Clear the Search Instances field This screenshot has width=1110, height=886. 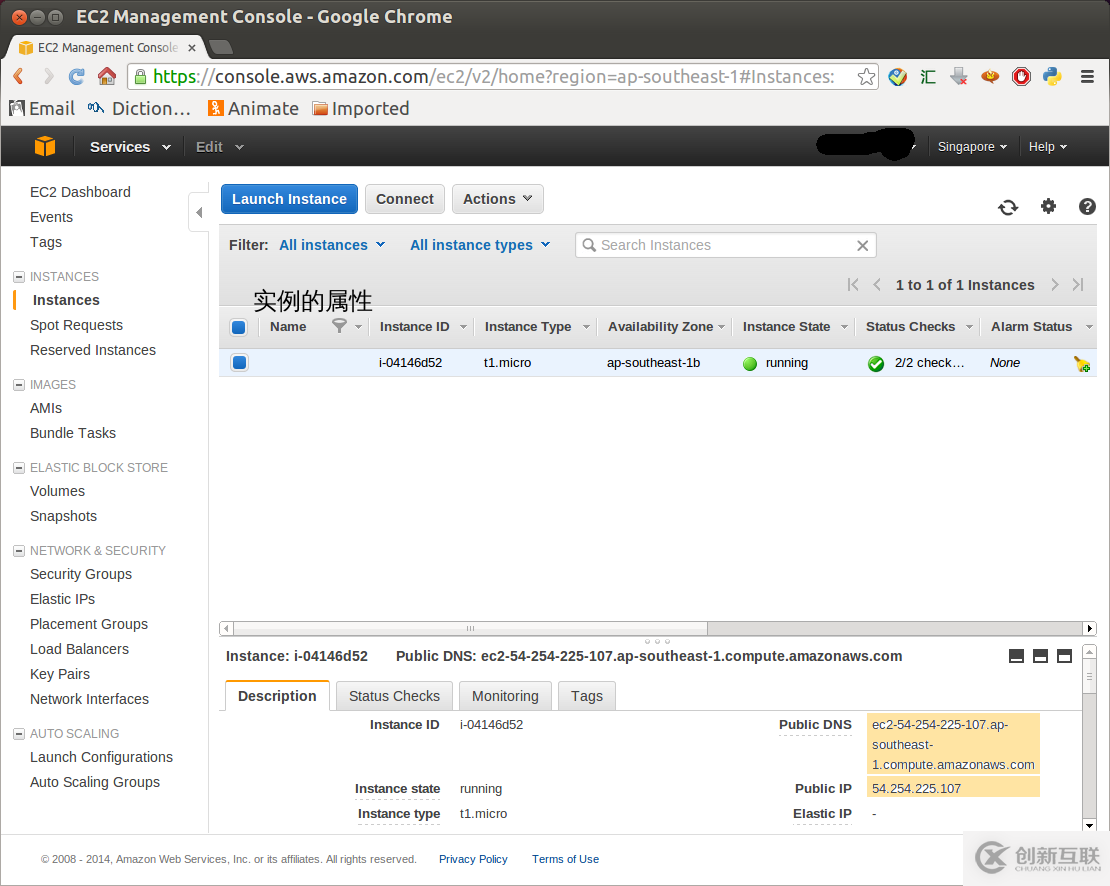(862, 246)
